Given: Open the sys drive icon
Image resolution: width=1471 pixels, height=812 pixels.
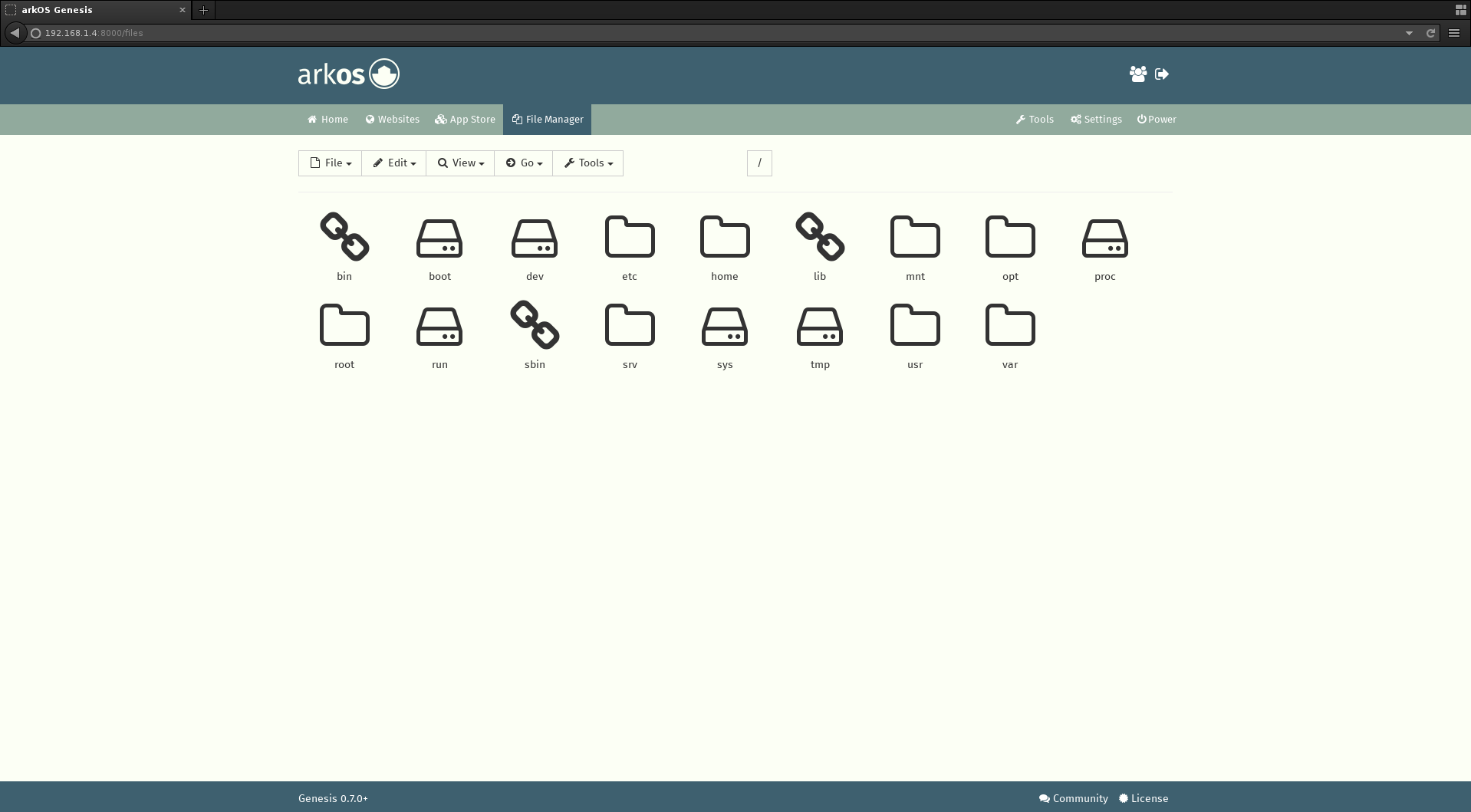Looking at the screenshot, I should pos(725,327).
